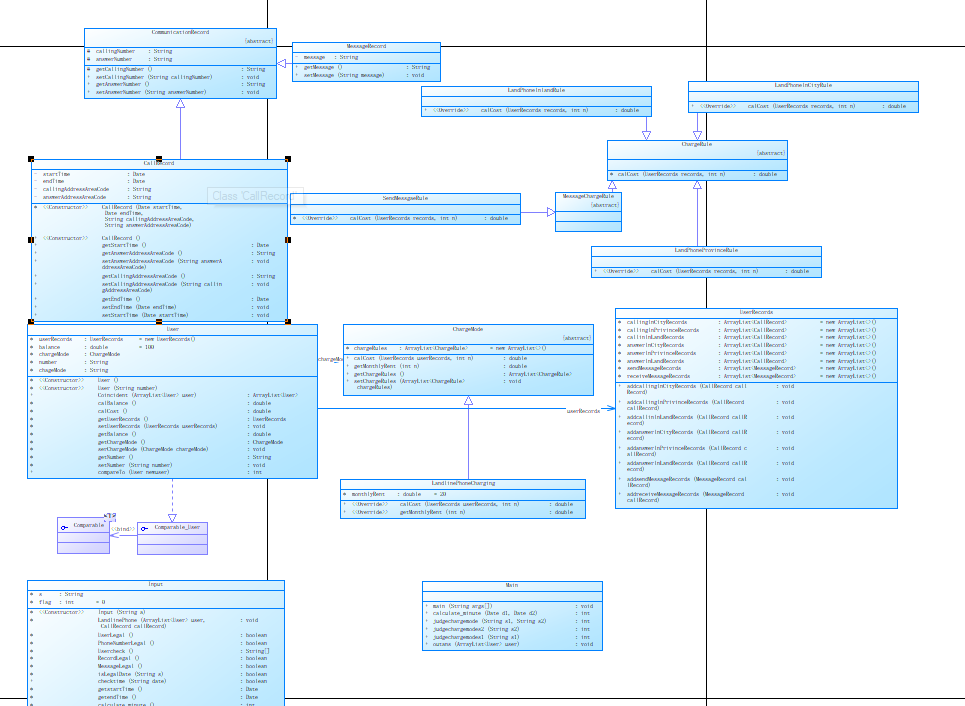Click the ChargeRule class title

pyautogui.click(x=697, y=144)
